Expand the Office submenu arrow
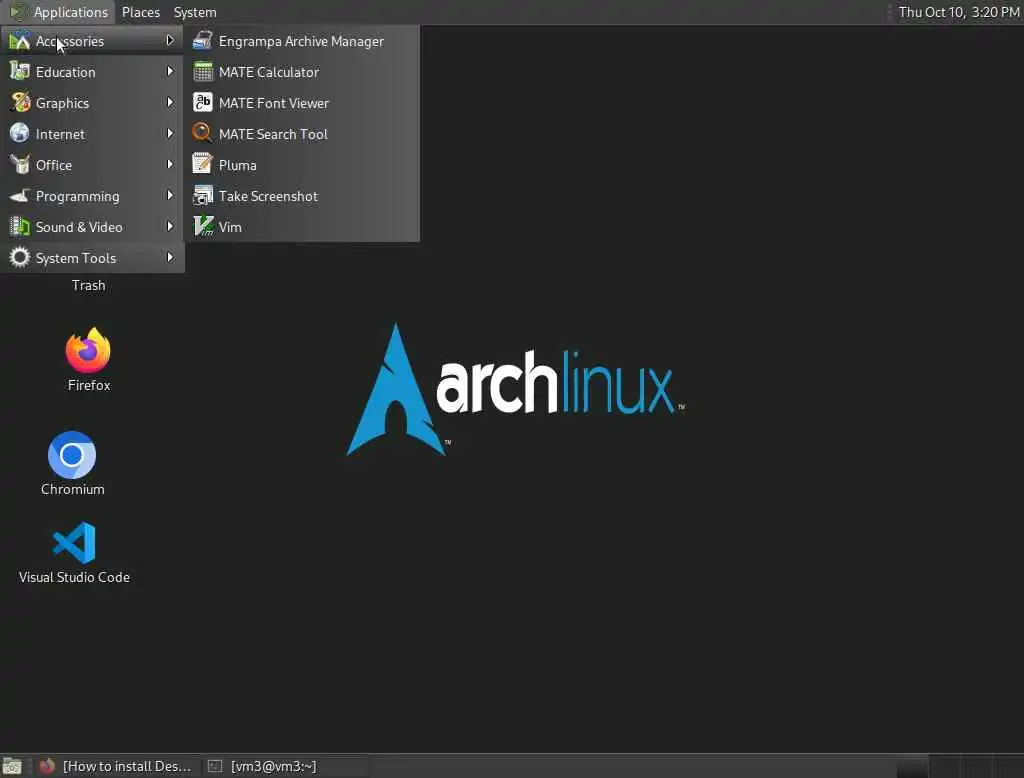Image resolution: width=1024 pixels, height=778 pixels. tap(170, 165)
